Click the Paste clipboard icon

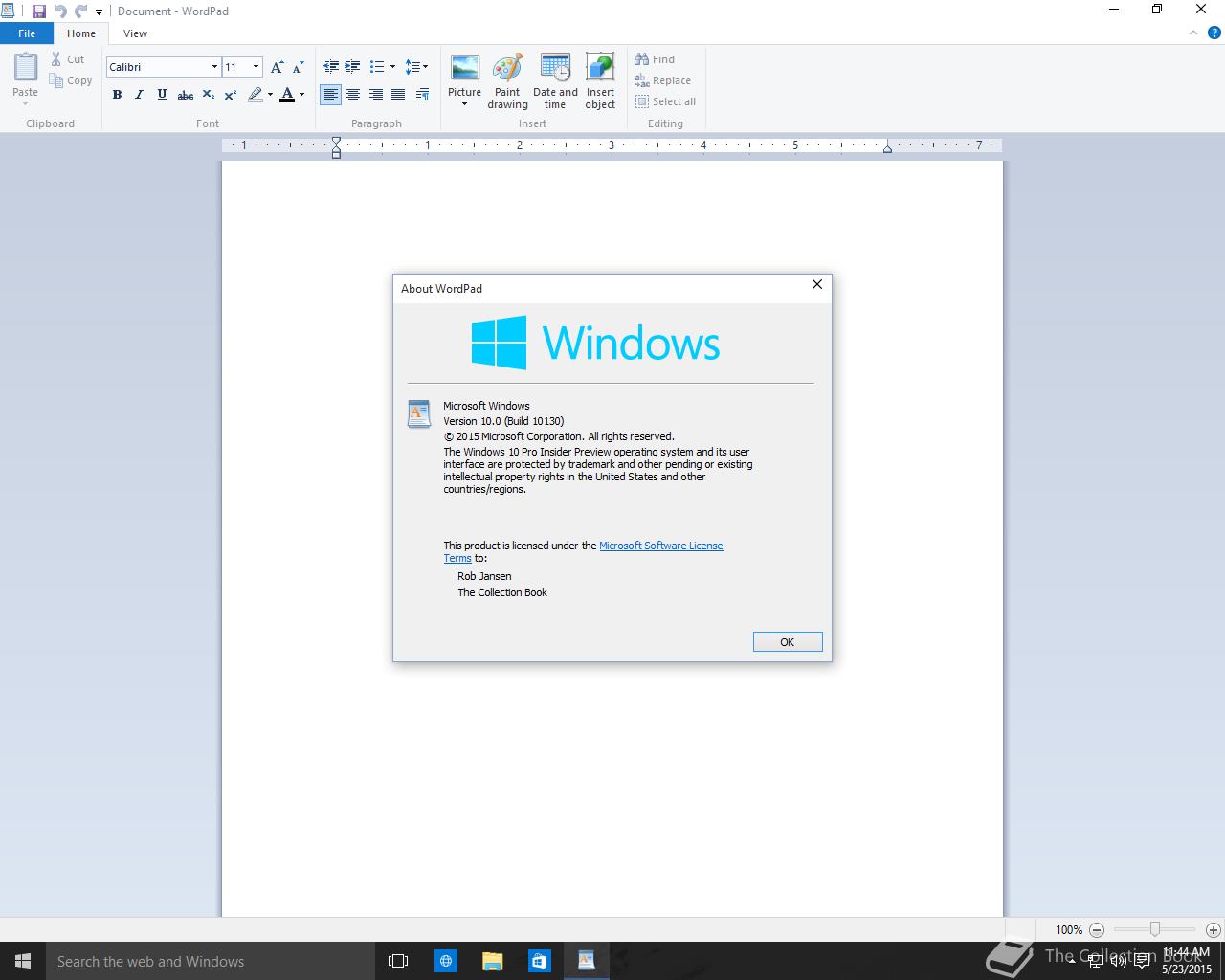(x=26, y=67)
